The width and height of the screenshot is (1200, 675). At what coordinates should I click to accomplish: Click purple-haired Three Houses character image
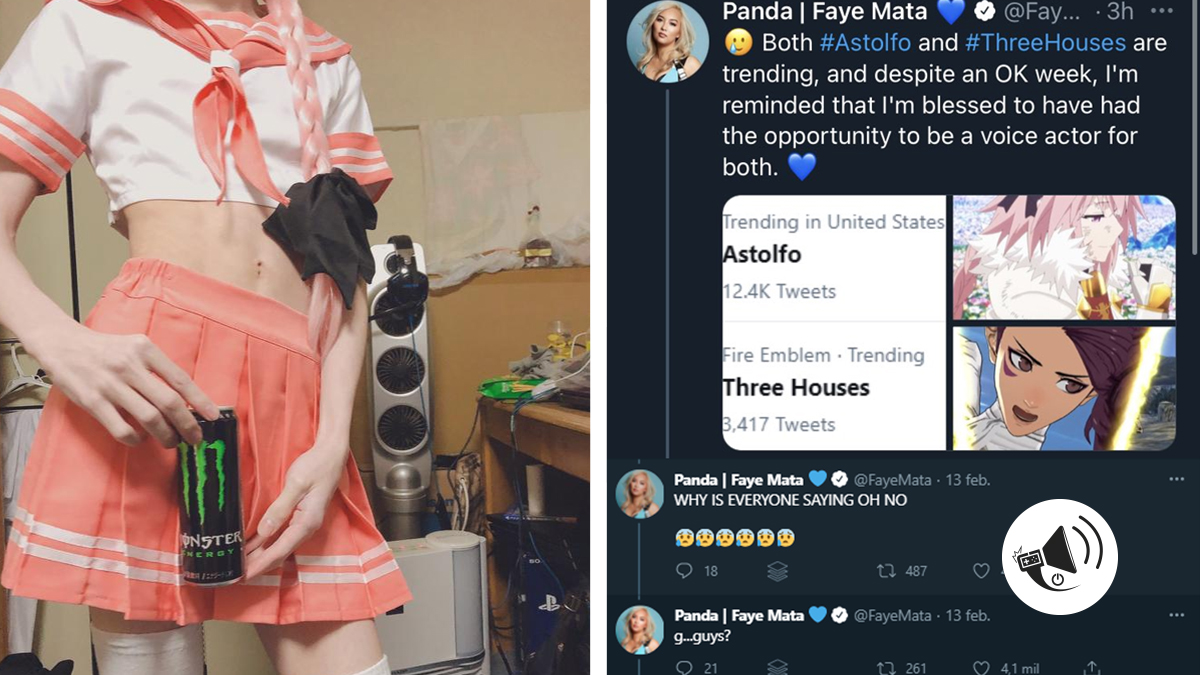pos(1064,388)
